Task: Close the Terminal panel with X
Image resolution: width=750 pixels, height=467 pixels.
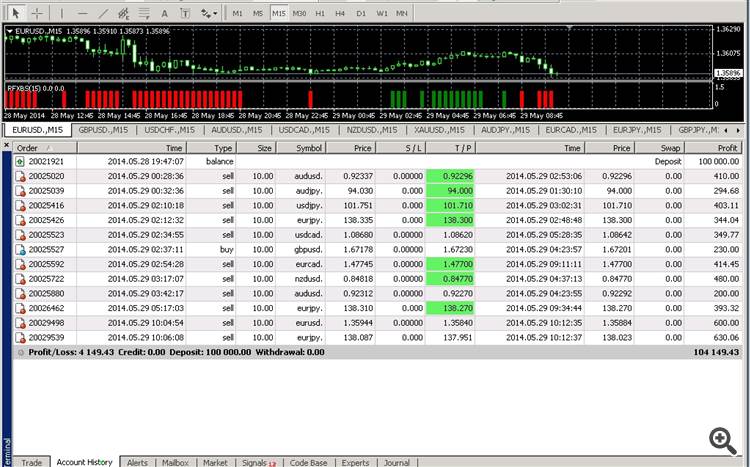Action: click(6, 145)
